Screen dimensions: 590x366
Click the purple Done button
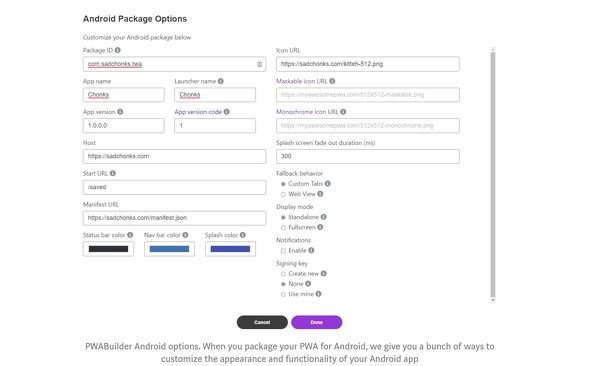[317, 322]
